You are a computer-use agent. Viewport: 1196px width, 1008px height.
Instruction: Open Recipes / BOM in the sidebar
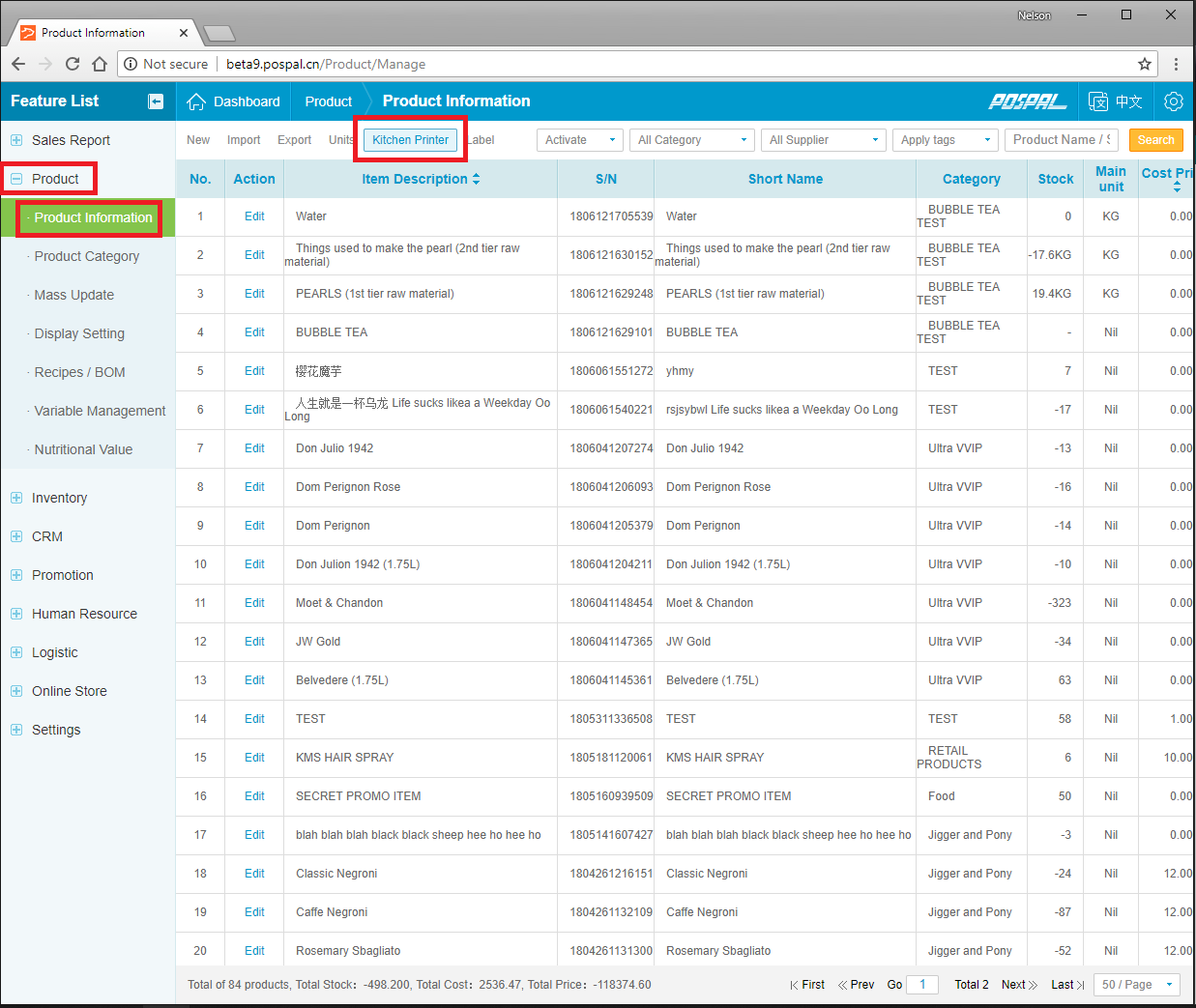pos(80,372)
